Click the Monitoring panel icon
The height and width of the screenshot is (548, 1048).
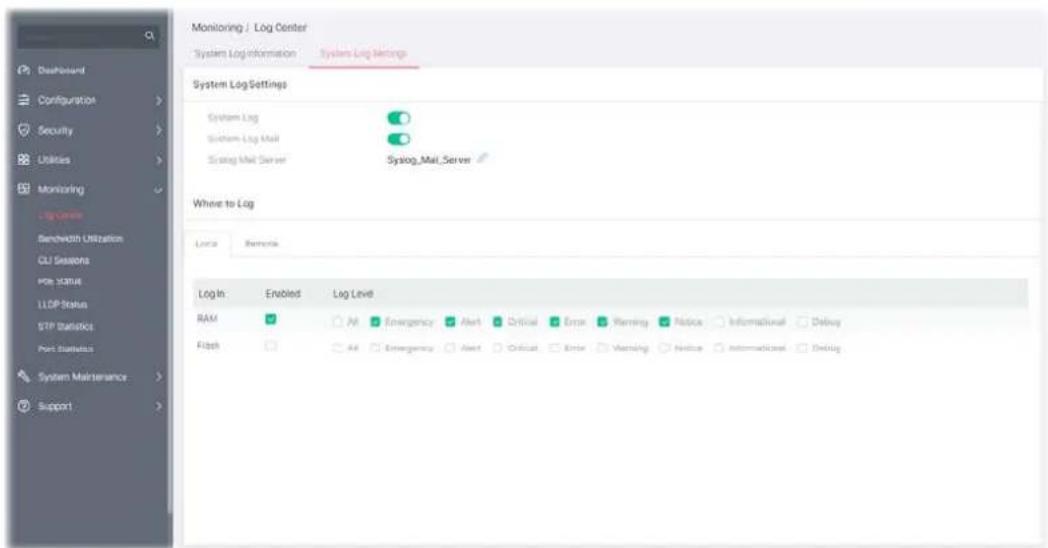click(x=24, y=188)
